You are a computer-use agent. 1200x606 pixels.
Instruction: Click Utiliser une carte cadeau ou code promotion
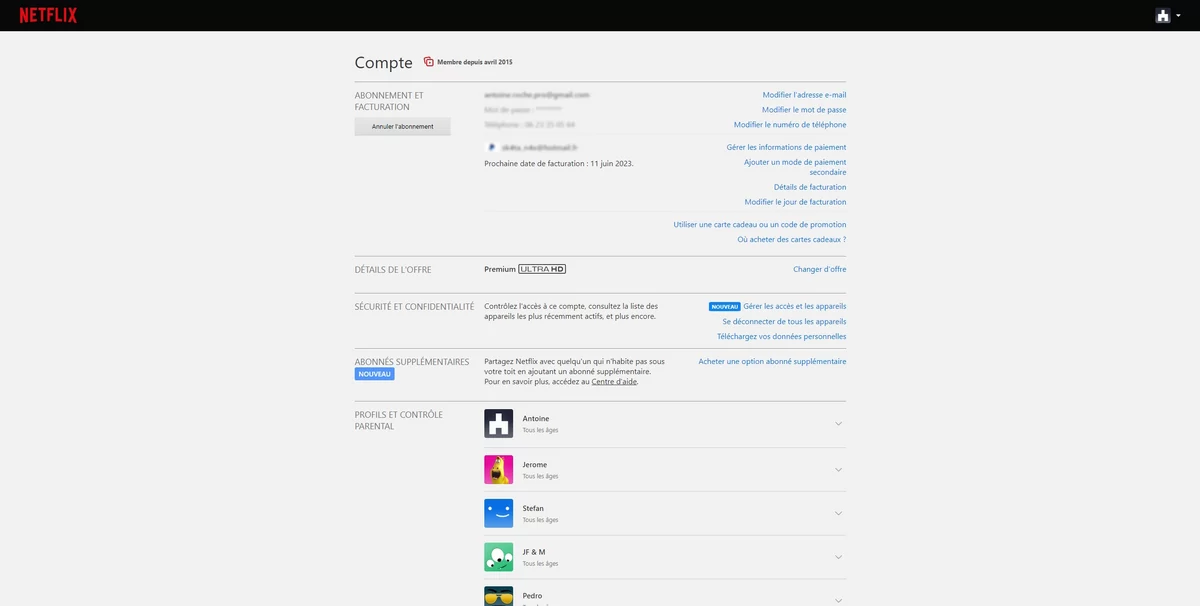760,225
